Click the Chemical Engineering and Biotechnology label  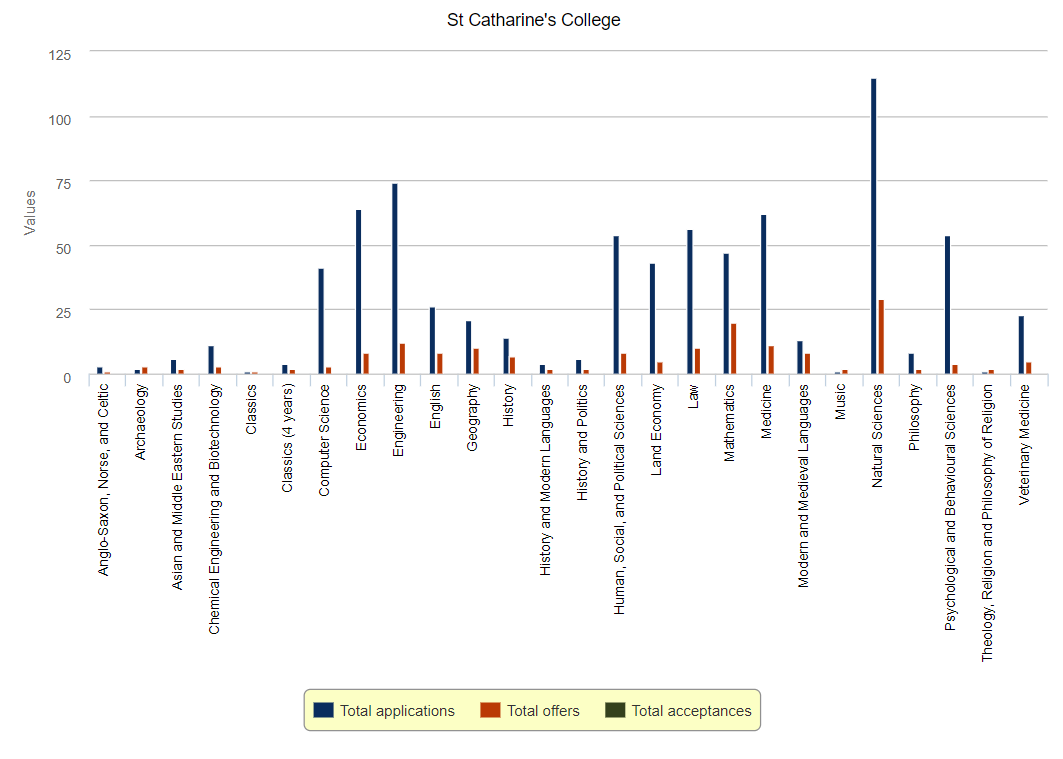[x=214, y=510]
